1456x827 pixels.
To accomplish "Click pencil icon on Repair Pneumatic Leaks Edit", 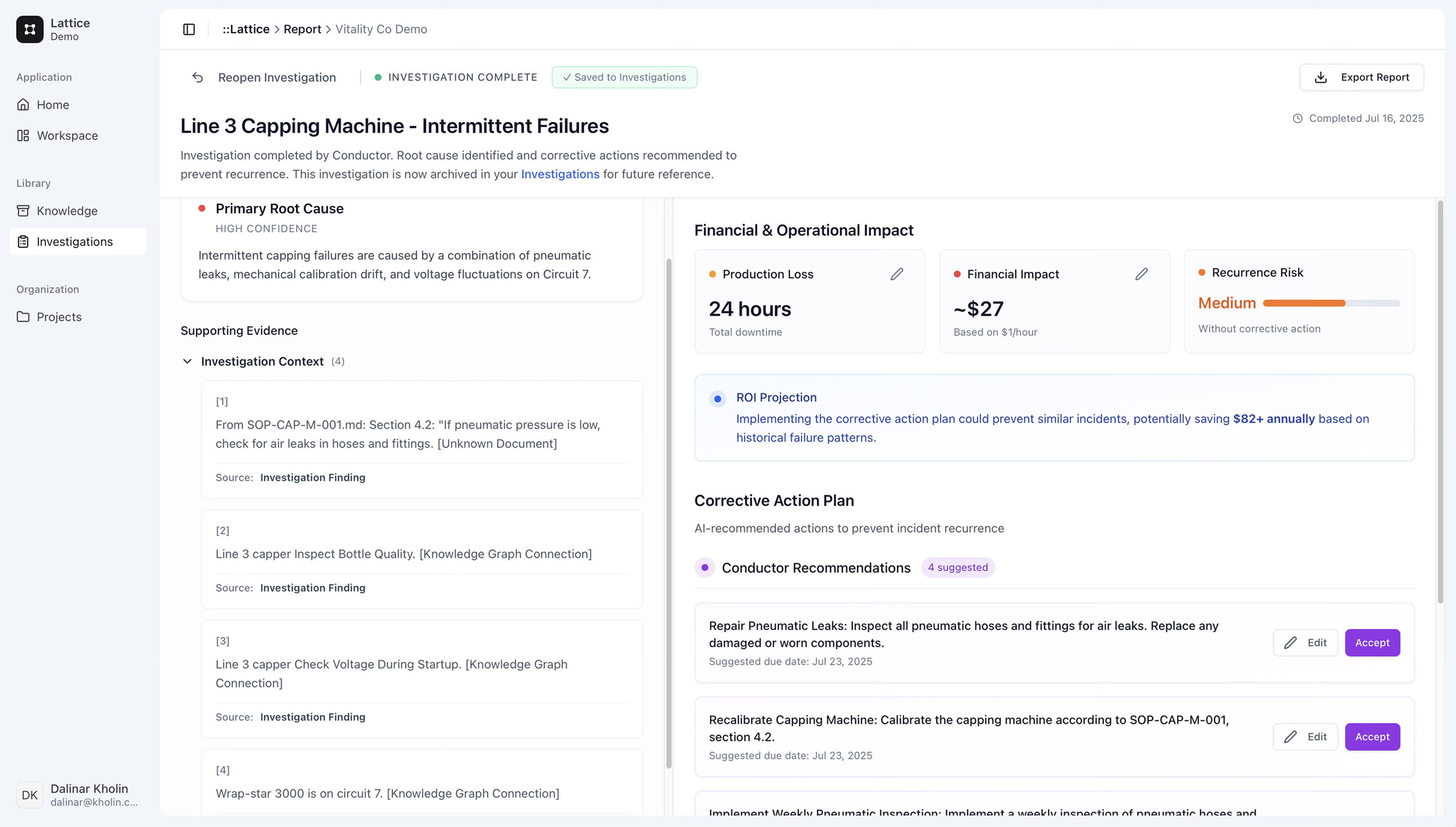I will (1291, 643).
